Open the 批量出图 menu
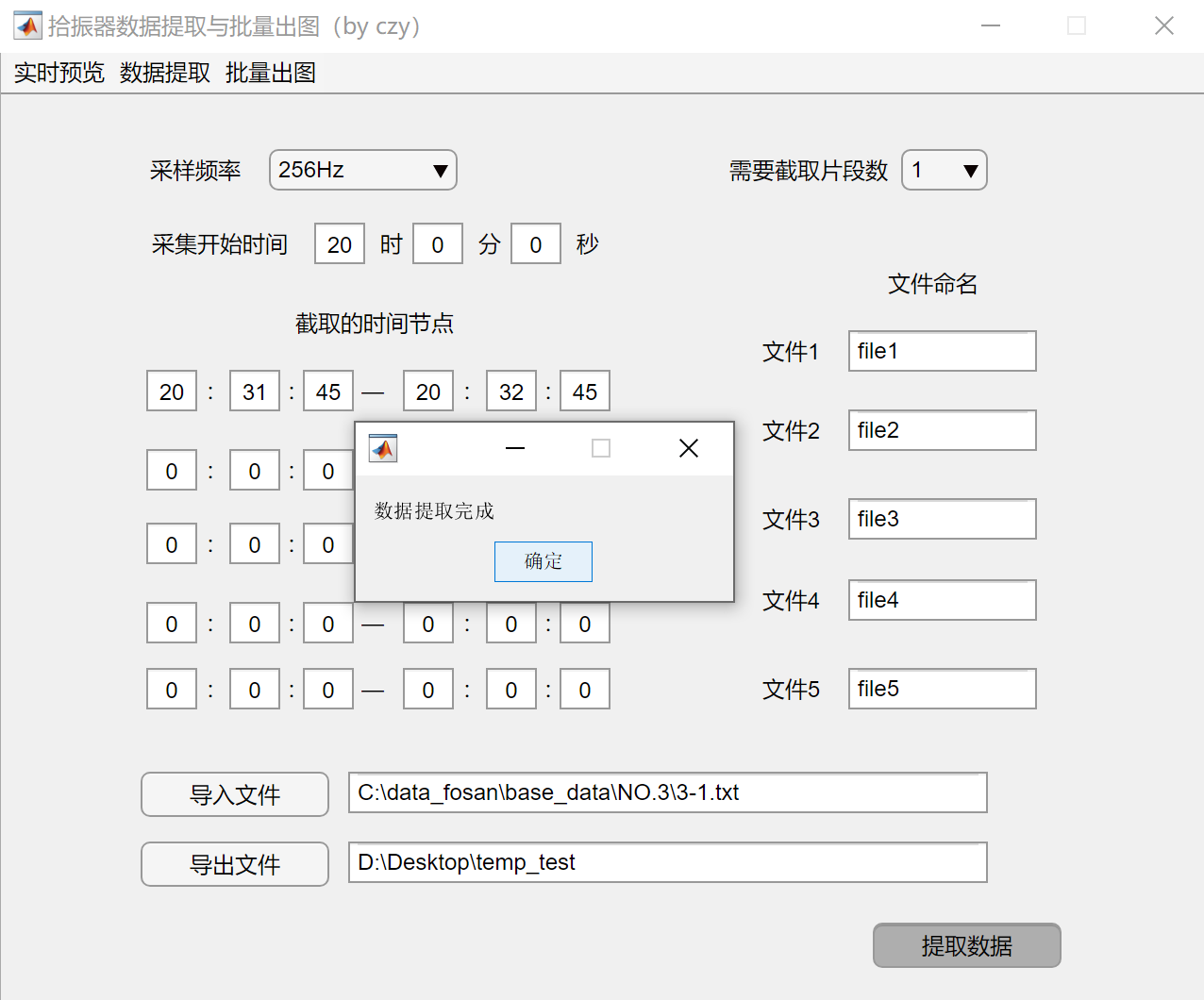This screenshot has width=1204, height=1000. click(x=269, y=72)
